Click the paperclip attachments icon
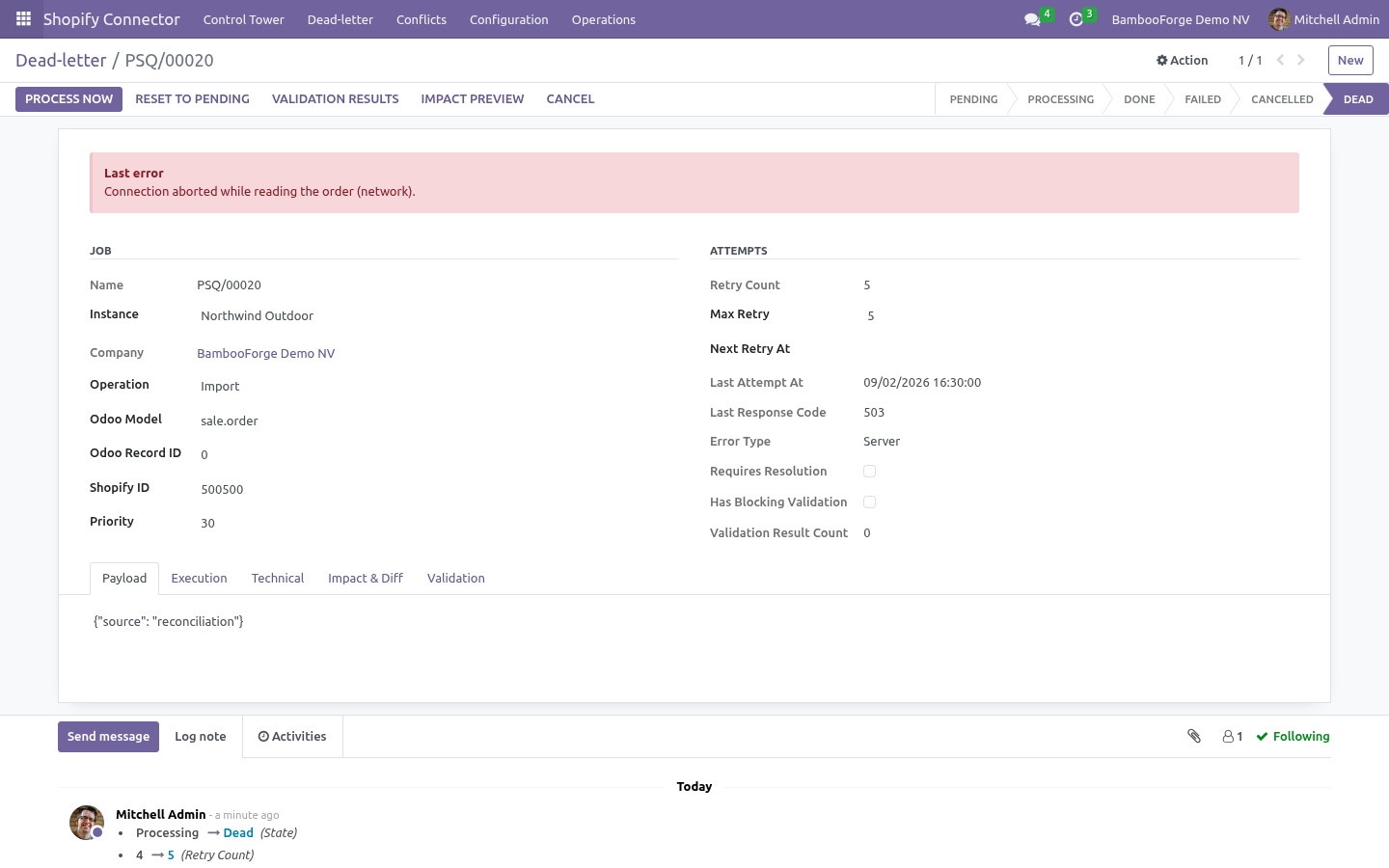 click(x=1194, y=736)
